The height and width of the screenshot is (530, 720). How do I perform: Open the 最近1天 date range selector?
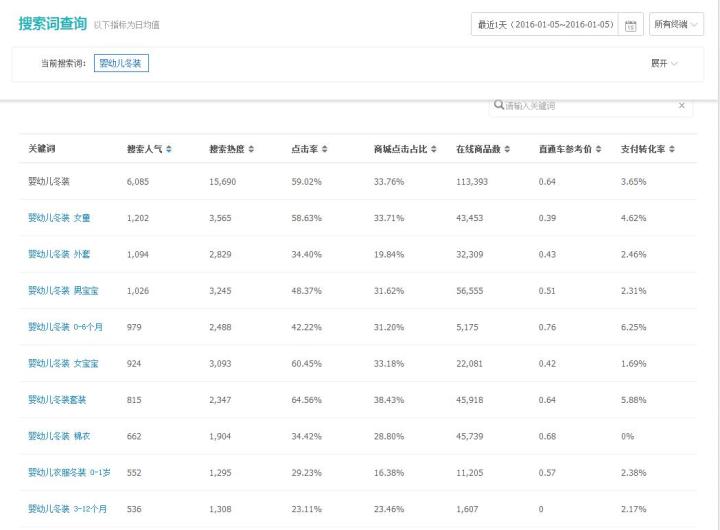coord(544,25)
